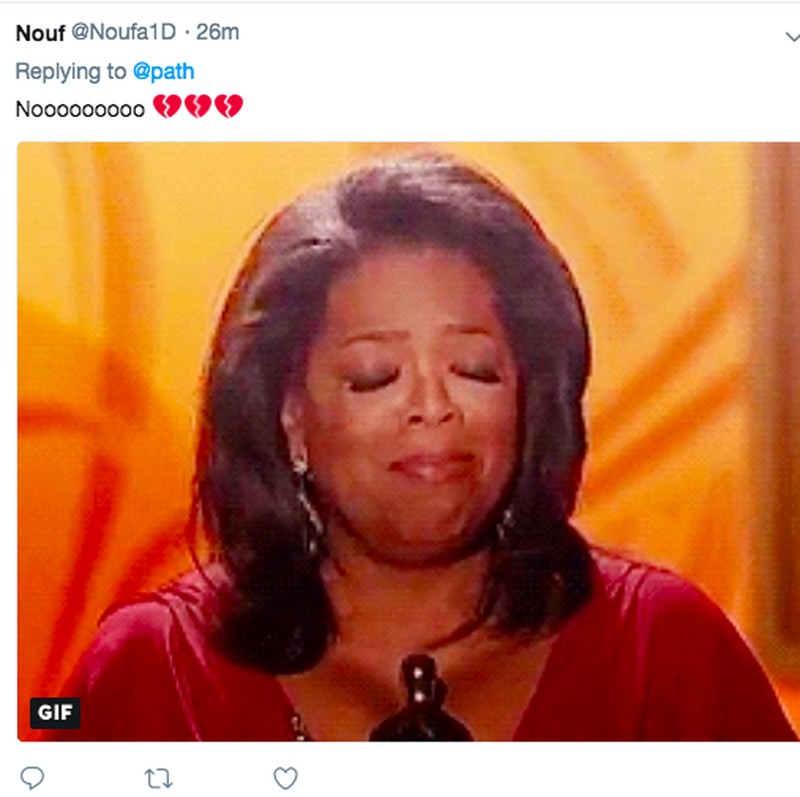This screenshot has height=797, width=800.
Task: Click the Nooooooooo tweet text
Action: [80, 107]
